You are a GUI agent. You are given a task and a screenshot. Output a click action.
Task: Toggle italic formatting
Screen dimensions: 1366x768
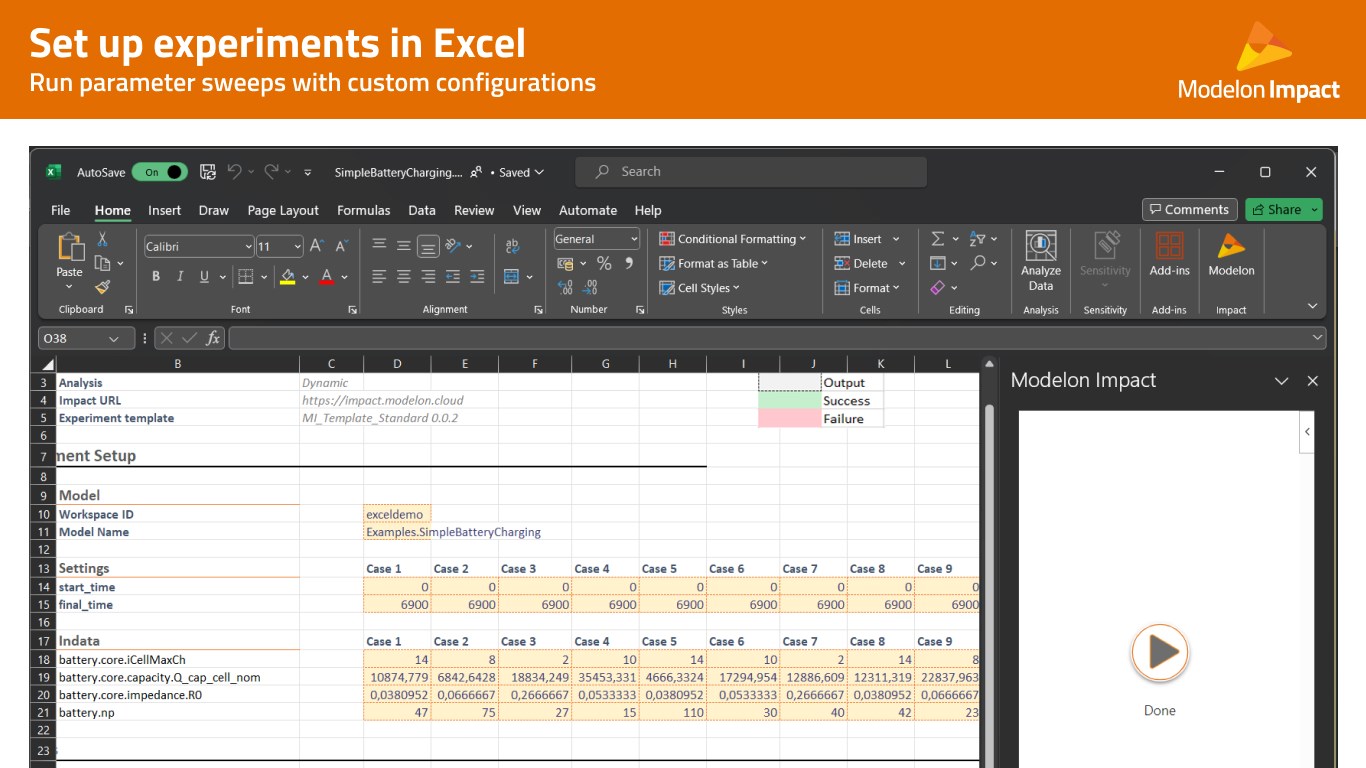pyautogui.click(x=180, y=276)
